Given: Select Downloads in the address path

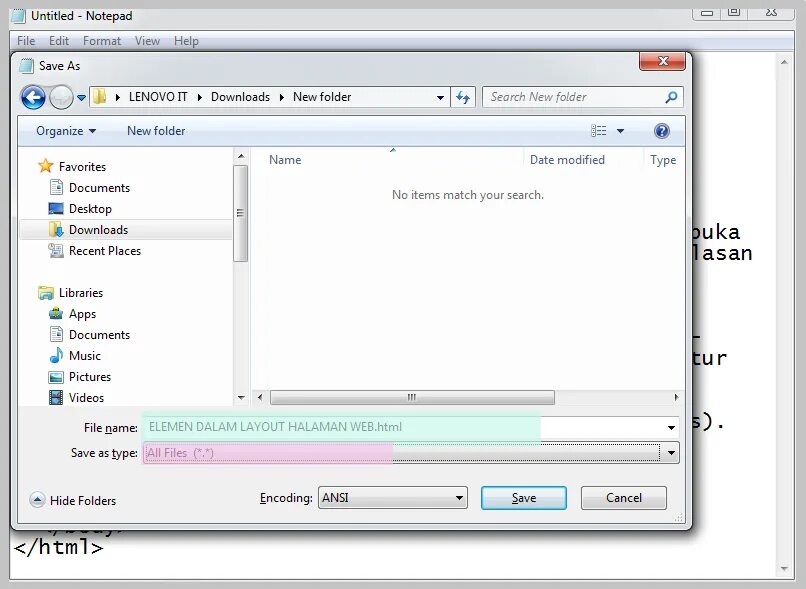Looking at the screenshot, I should coord(240,97).
